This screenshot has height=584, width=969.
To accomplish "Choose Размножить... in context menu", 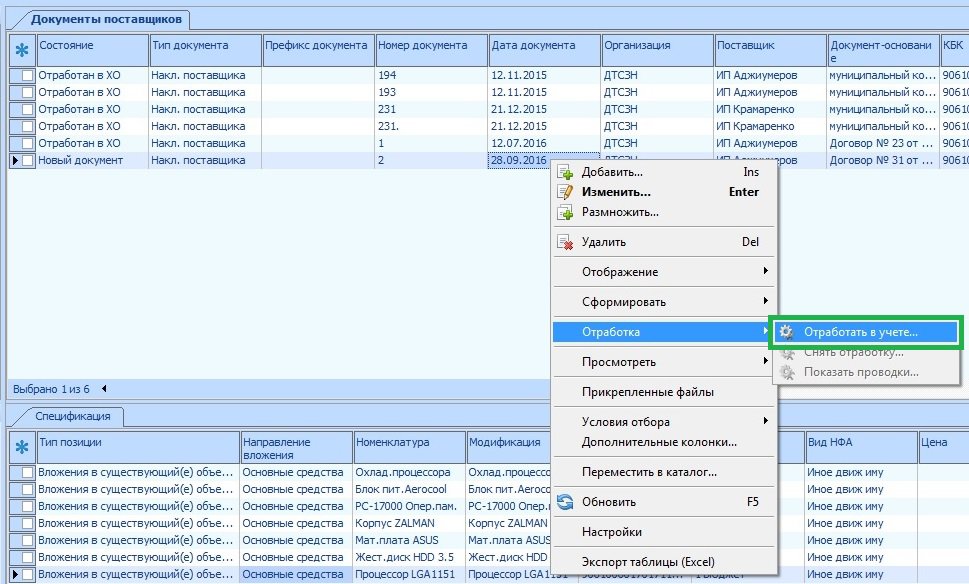I will (664, 213).
